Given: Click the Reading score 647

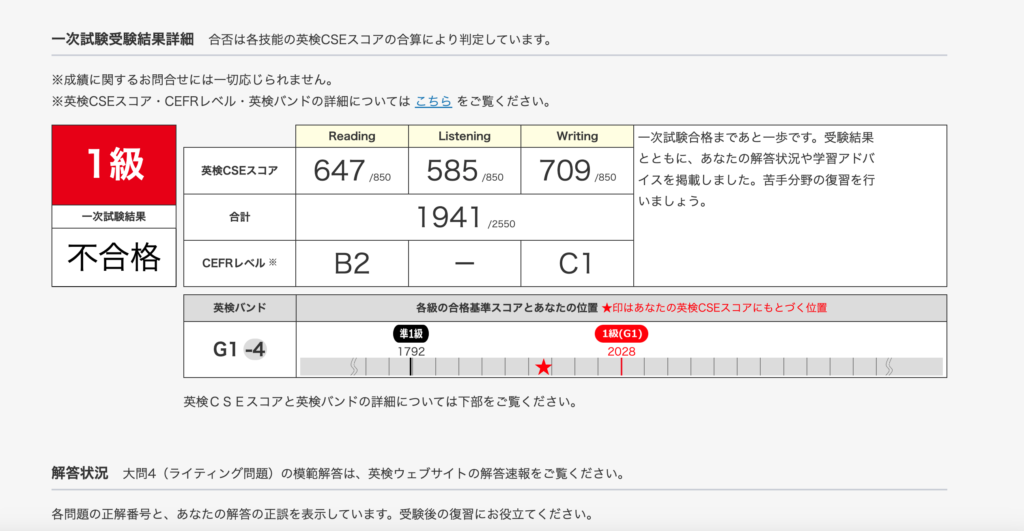Looking at the screenshot, I should point(340,171).
